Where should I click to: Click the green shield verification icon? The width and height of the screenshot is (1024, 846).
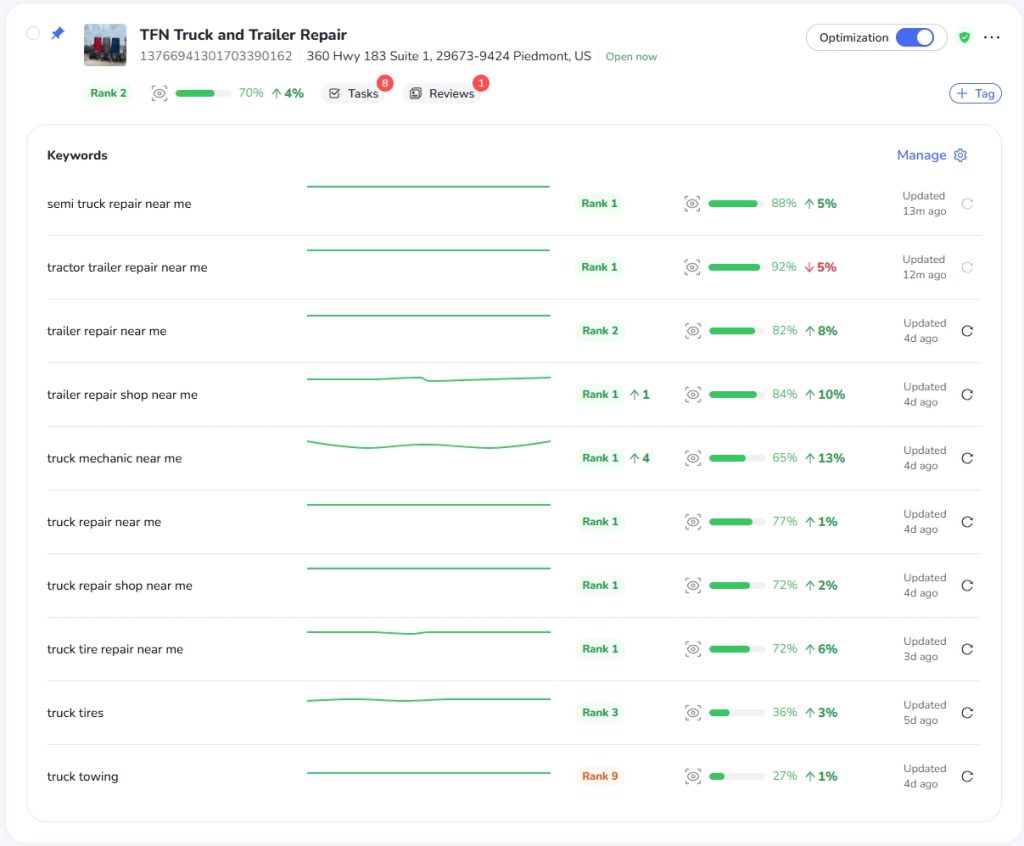tap(964, 37)
